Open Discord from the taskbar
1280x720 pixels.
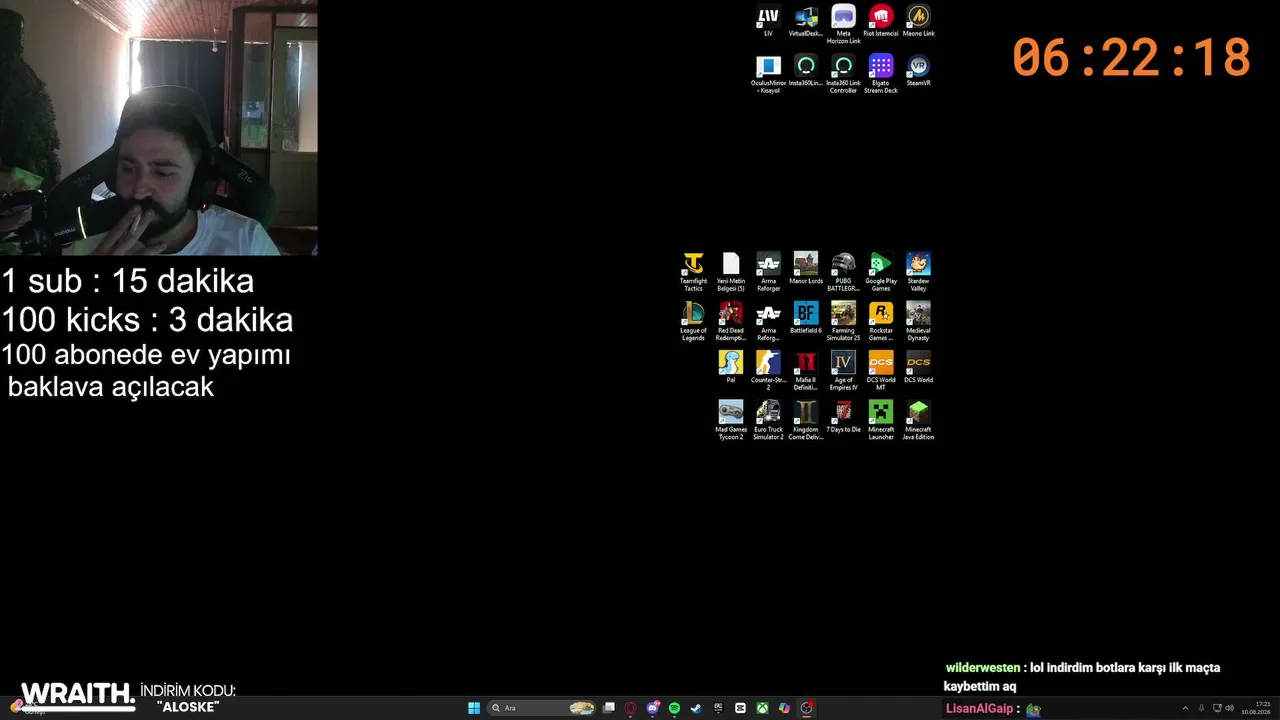[653, 708]
